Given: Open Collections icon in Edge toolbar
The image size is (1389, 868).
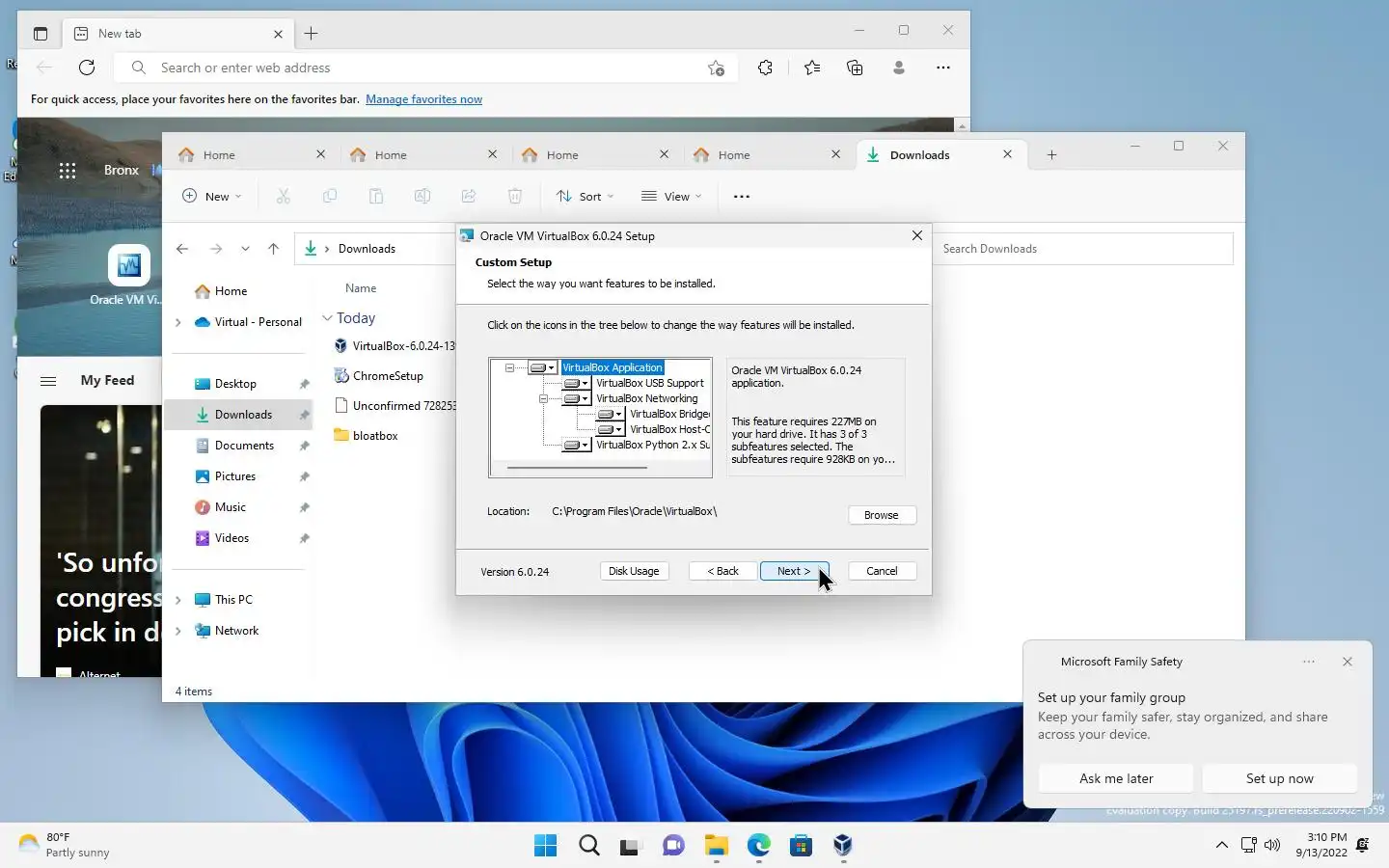Looking at the screenshot, I should (855, 68).
